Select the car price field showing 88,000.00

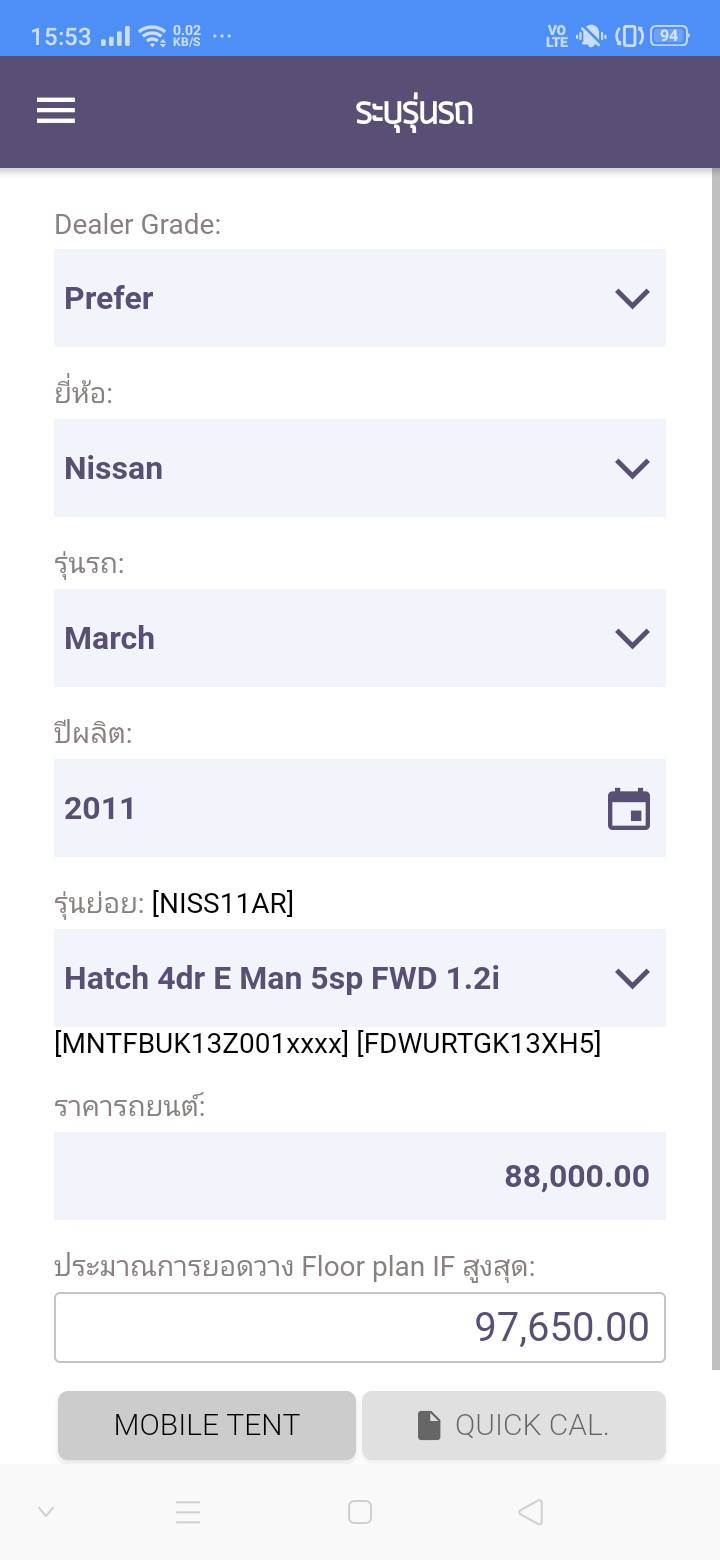(359, 1176)
